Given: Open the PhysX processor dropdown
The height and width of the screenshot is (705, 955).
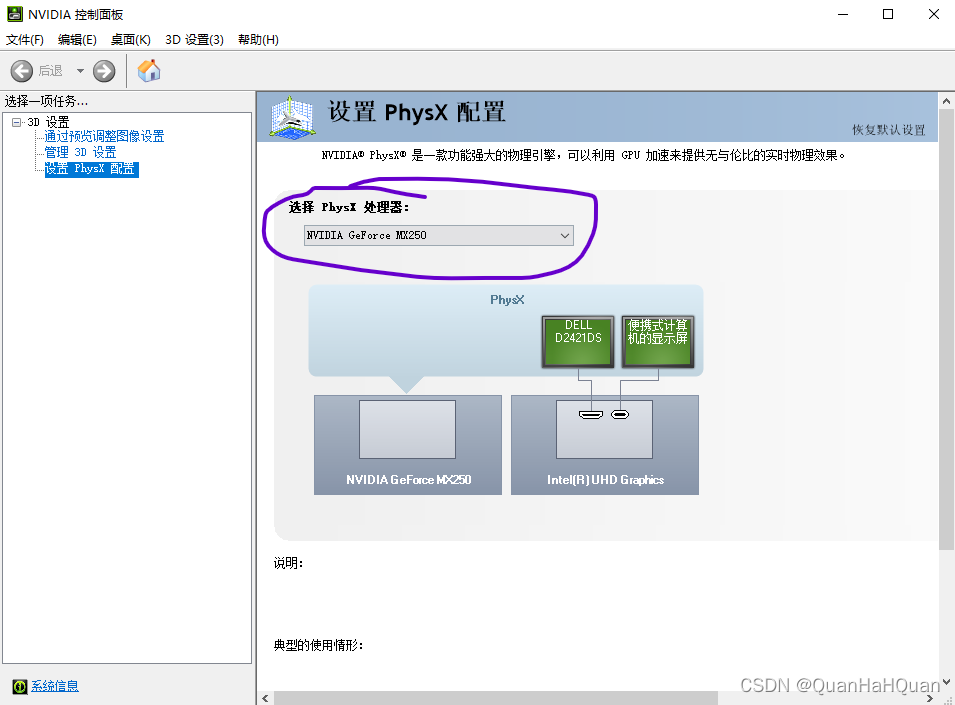Looking at the screenshot, I should pos(439,236).
